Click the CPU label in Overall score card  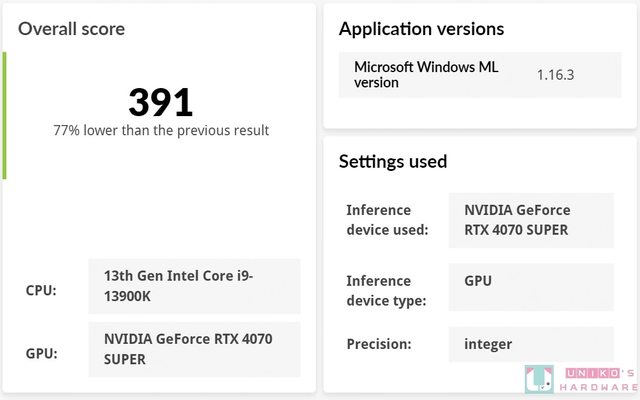point(41,291)
